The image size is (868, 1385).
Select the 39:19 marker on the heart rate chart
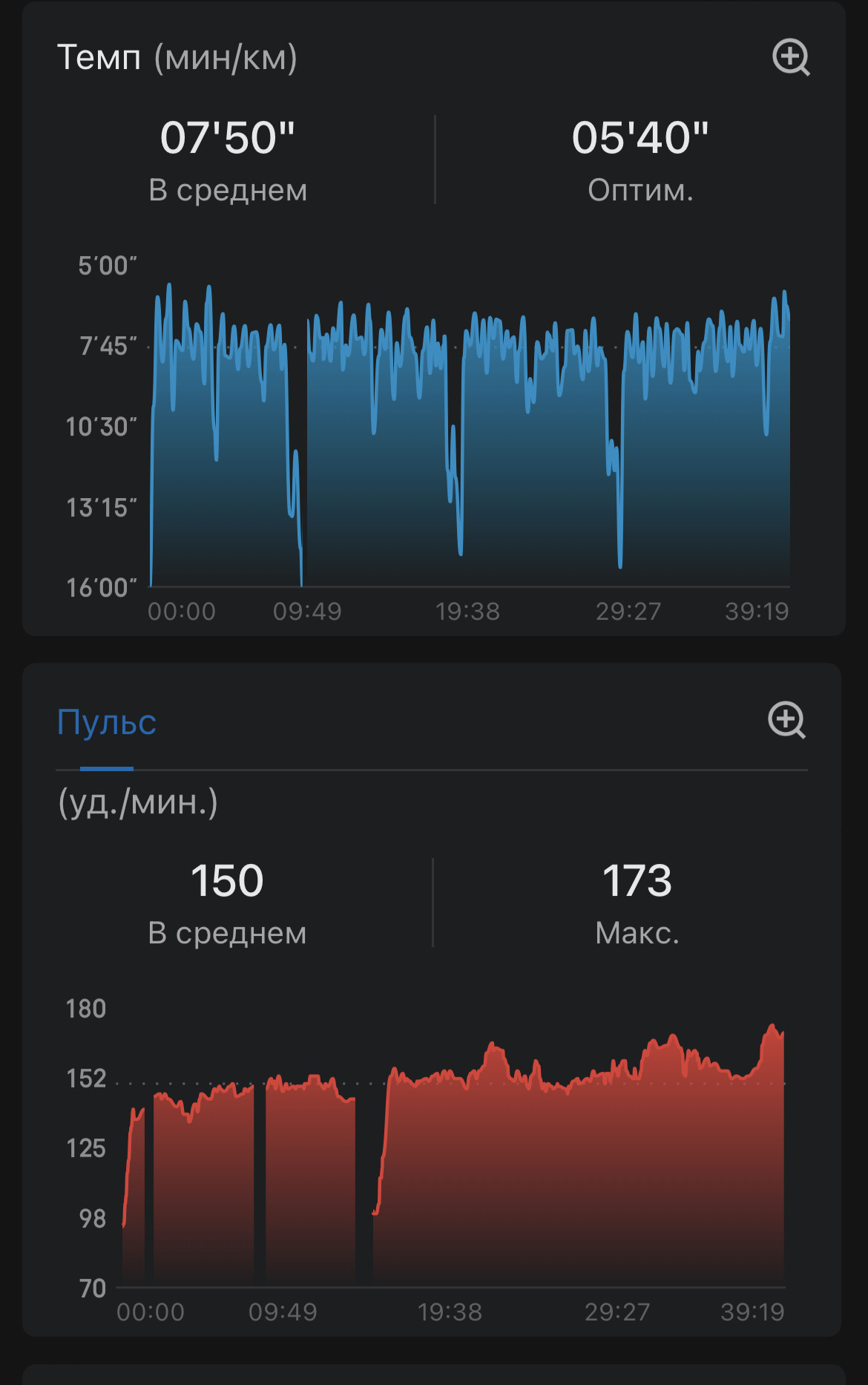pos(752,1312)
